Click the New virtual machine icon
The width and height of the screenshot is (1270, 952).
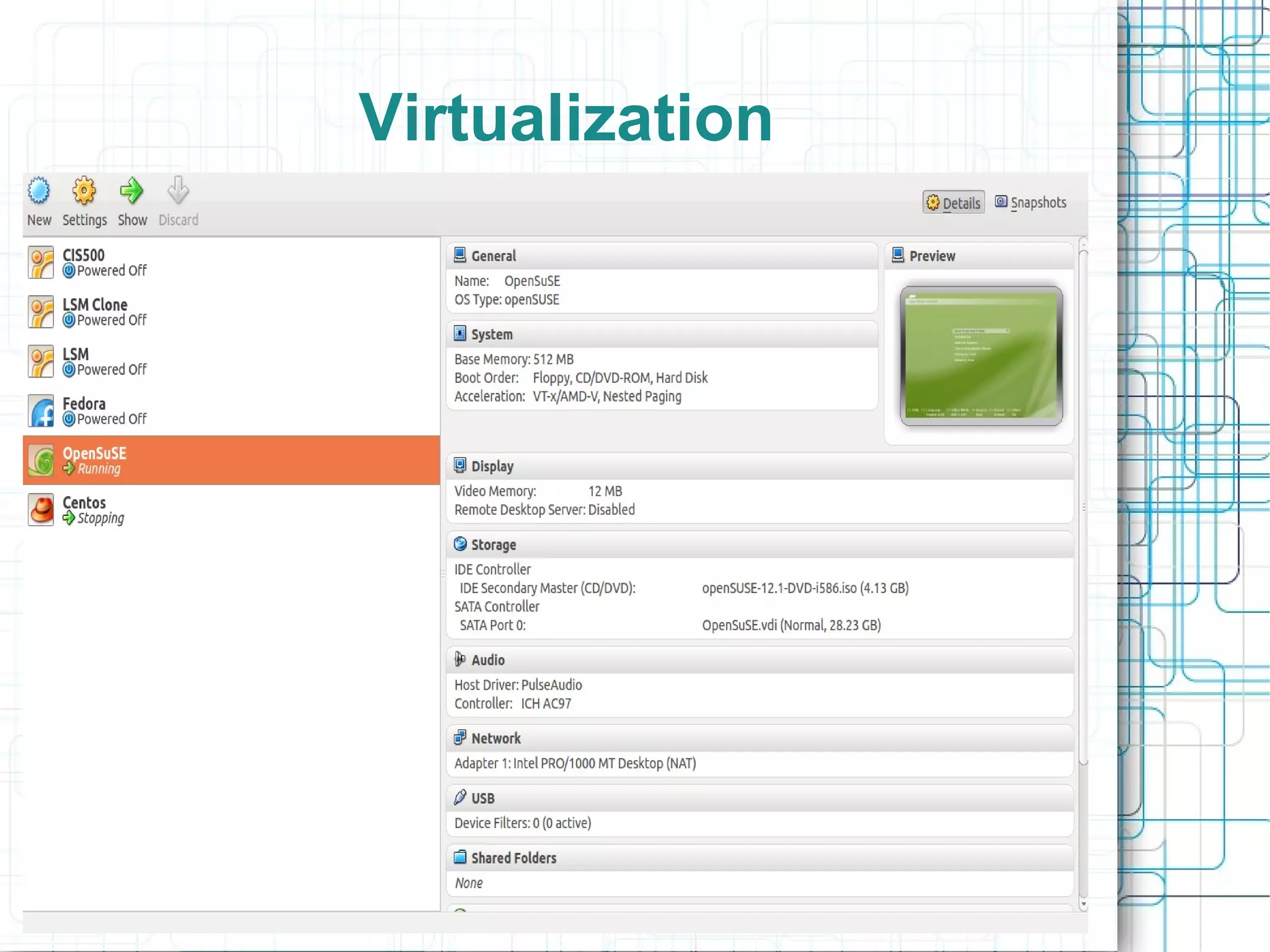click(38, 190)
